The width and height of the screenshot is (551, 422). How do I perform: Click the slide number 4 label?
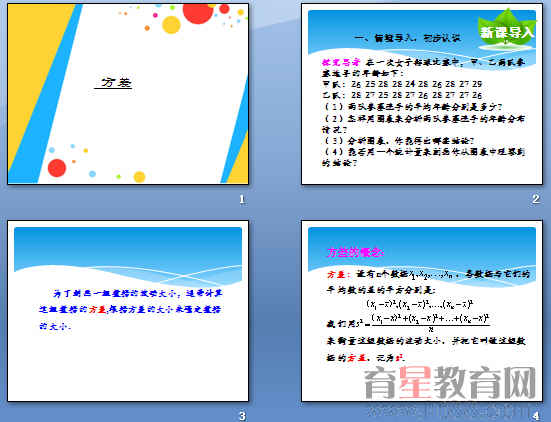coord(536,416)
